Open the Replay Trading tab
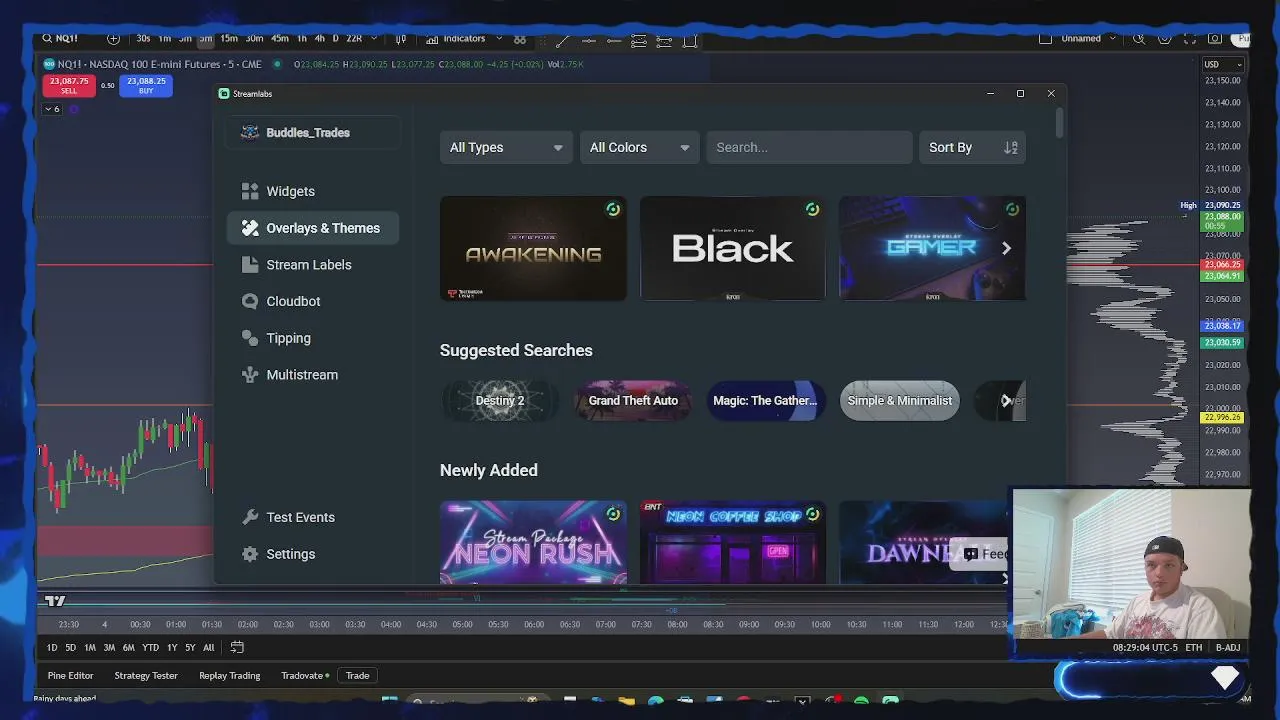 tap(230, 676)
